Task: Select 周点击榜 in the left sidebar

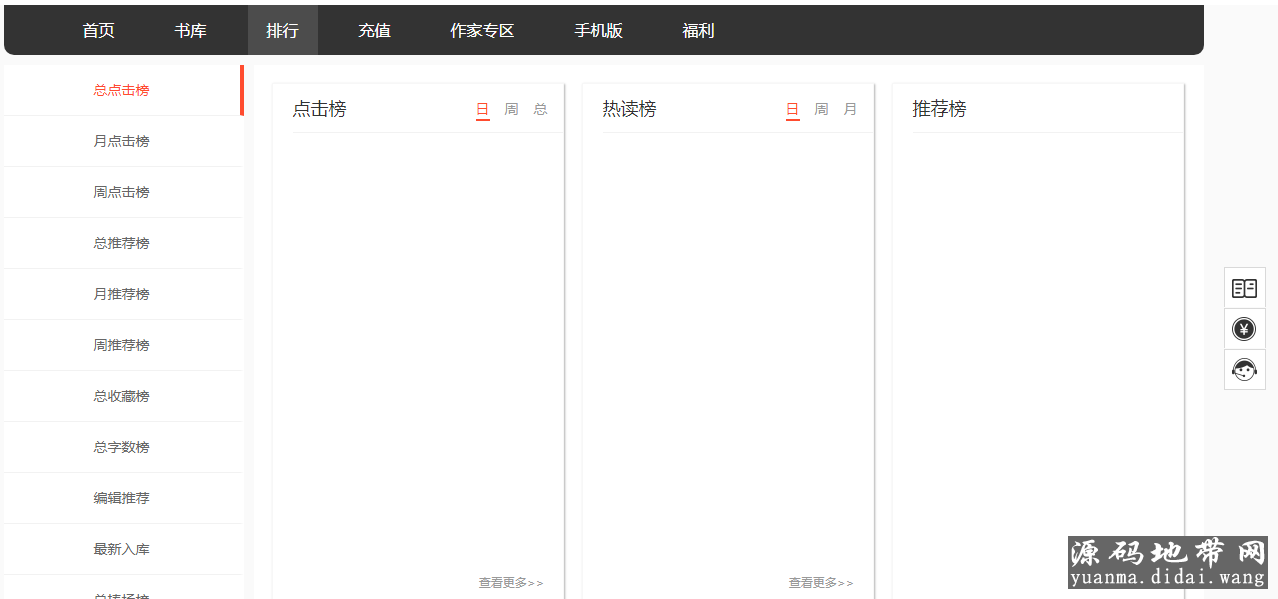Action: pos(122,192)
